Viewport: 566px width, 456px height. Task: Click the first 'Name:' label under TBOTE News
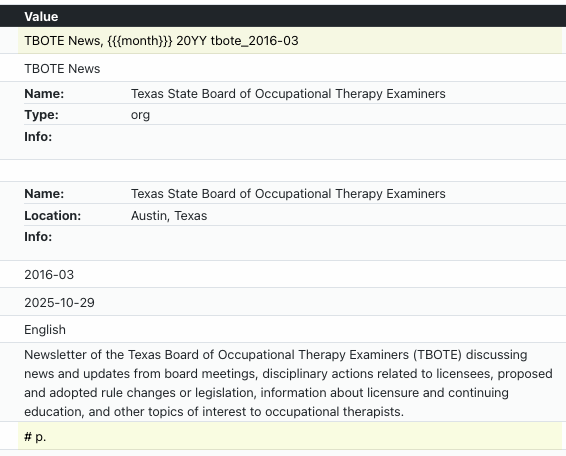pyautogui.click(x=44, y=94)
